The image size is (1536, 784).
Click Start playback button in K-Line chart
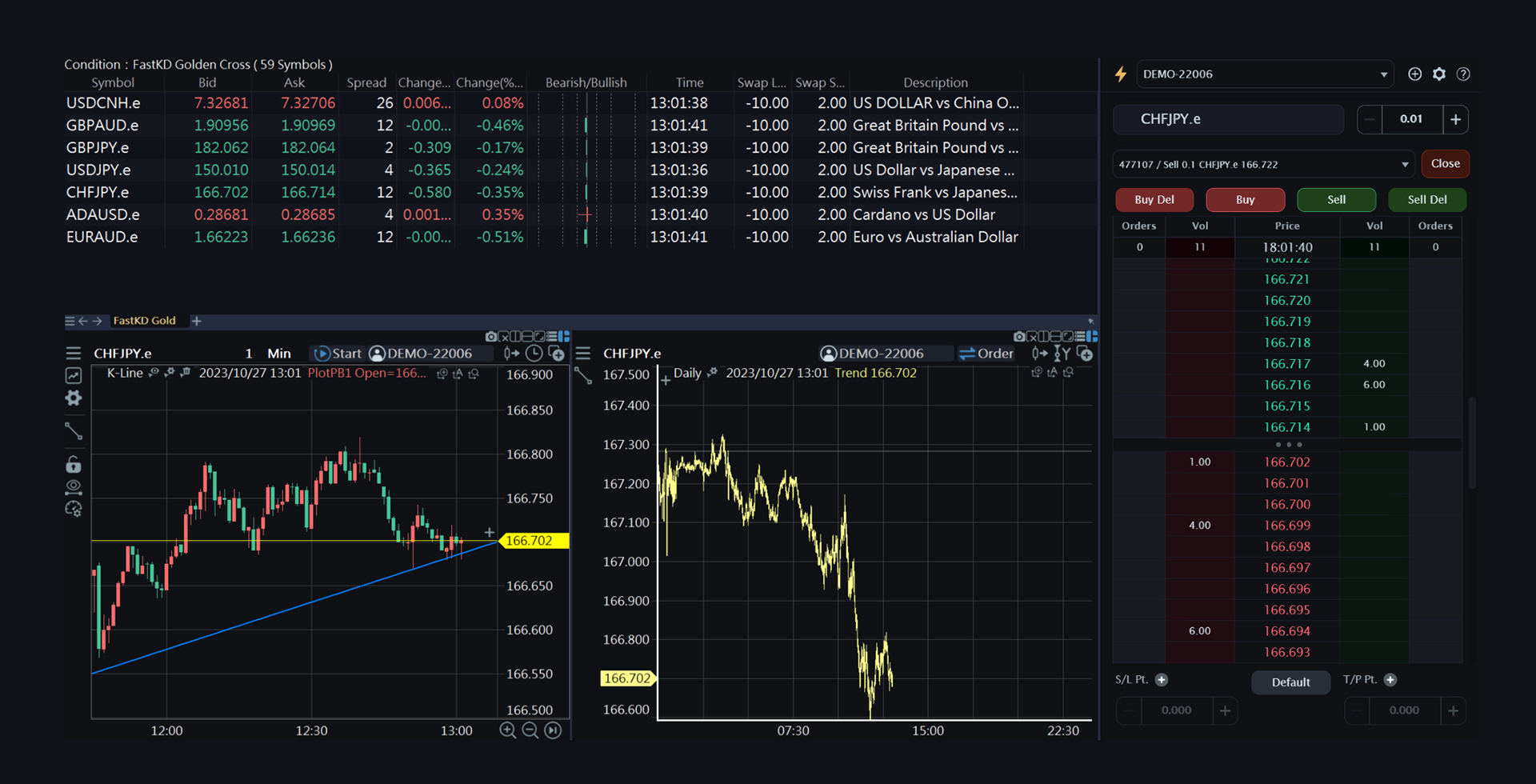[338, 353]
